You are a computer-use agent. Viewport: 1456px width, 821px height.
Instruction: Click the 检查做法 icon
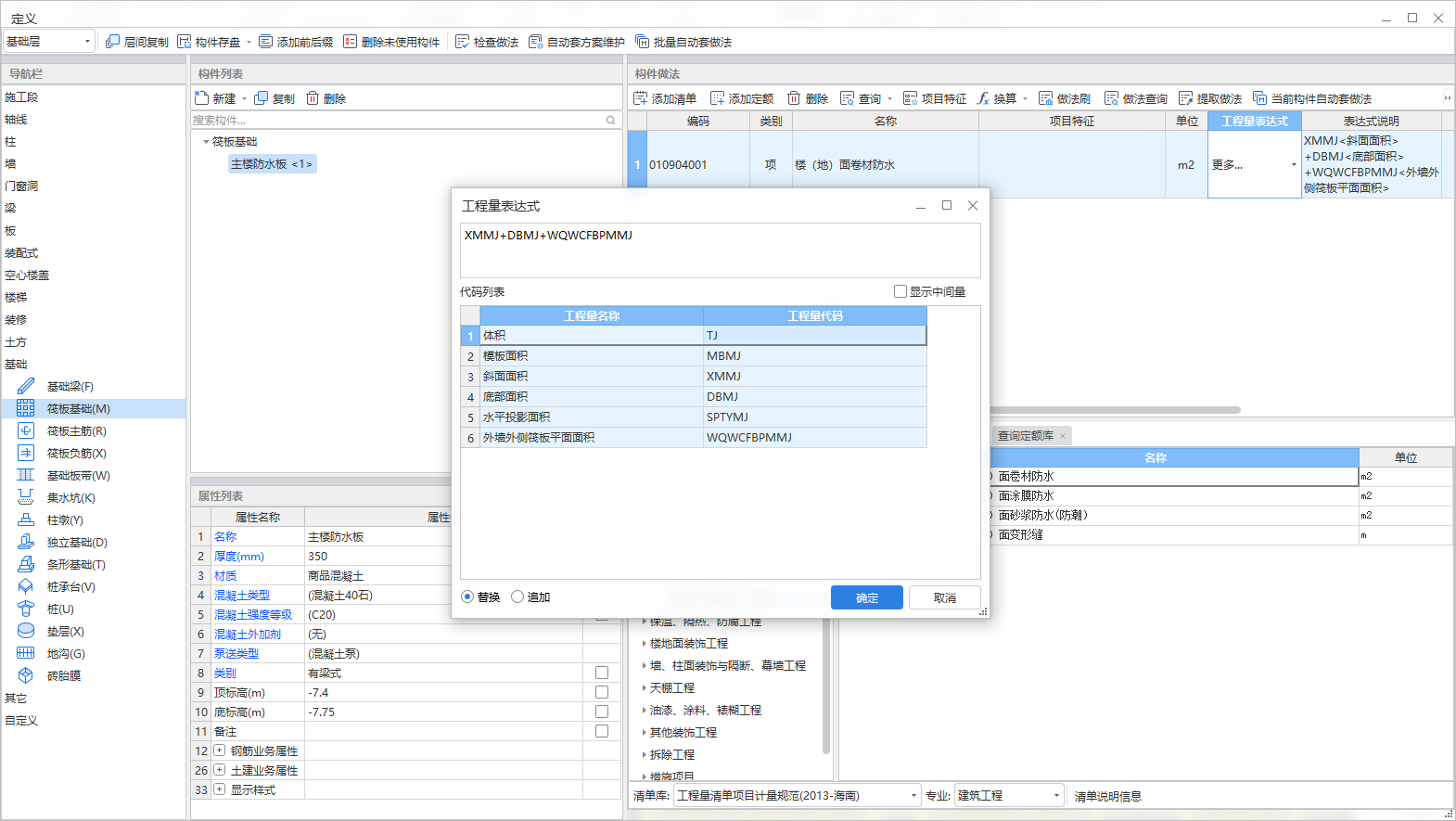[463, 42]
